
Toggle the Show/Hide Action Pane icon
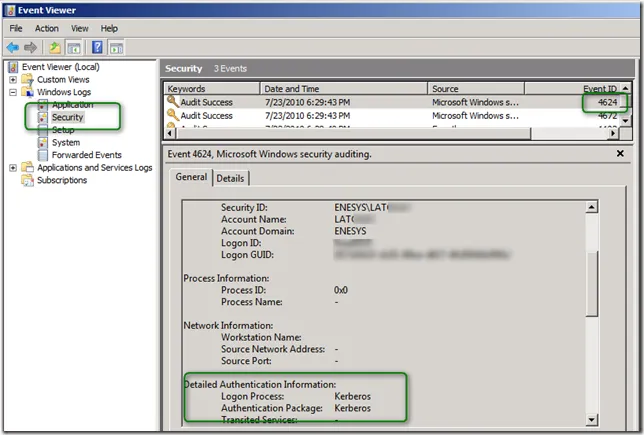click(117, 47)
